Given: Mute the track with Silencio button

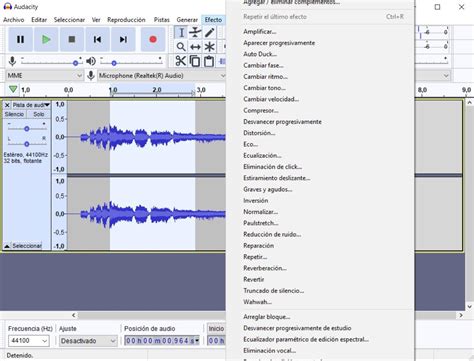Looking at the screenshot, I should point(14,114).
